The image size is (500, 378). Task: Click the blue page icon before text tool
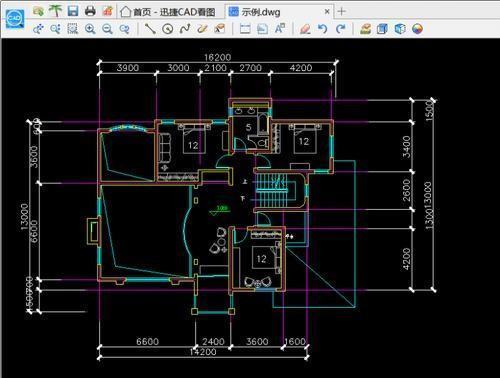tap(263, 29)
